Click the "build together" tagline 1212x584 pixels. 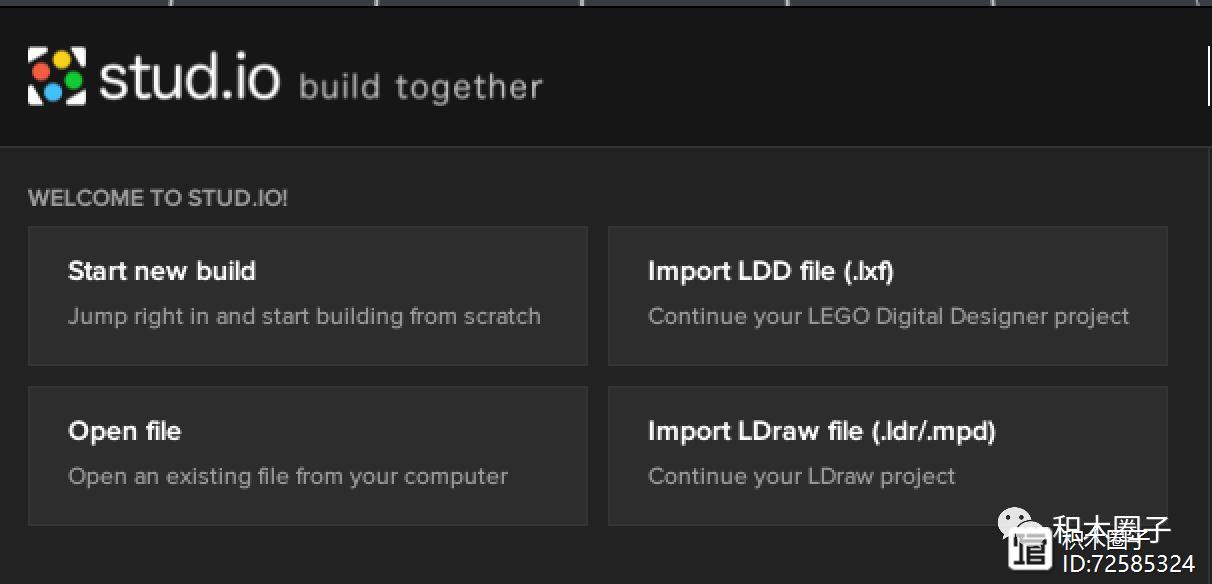[420, 88]
